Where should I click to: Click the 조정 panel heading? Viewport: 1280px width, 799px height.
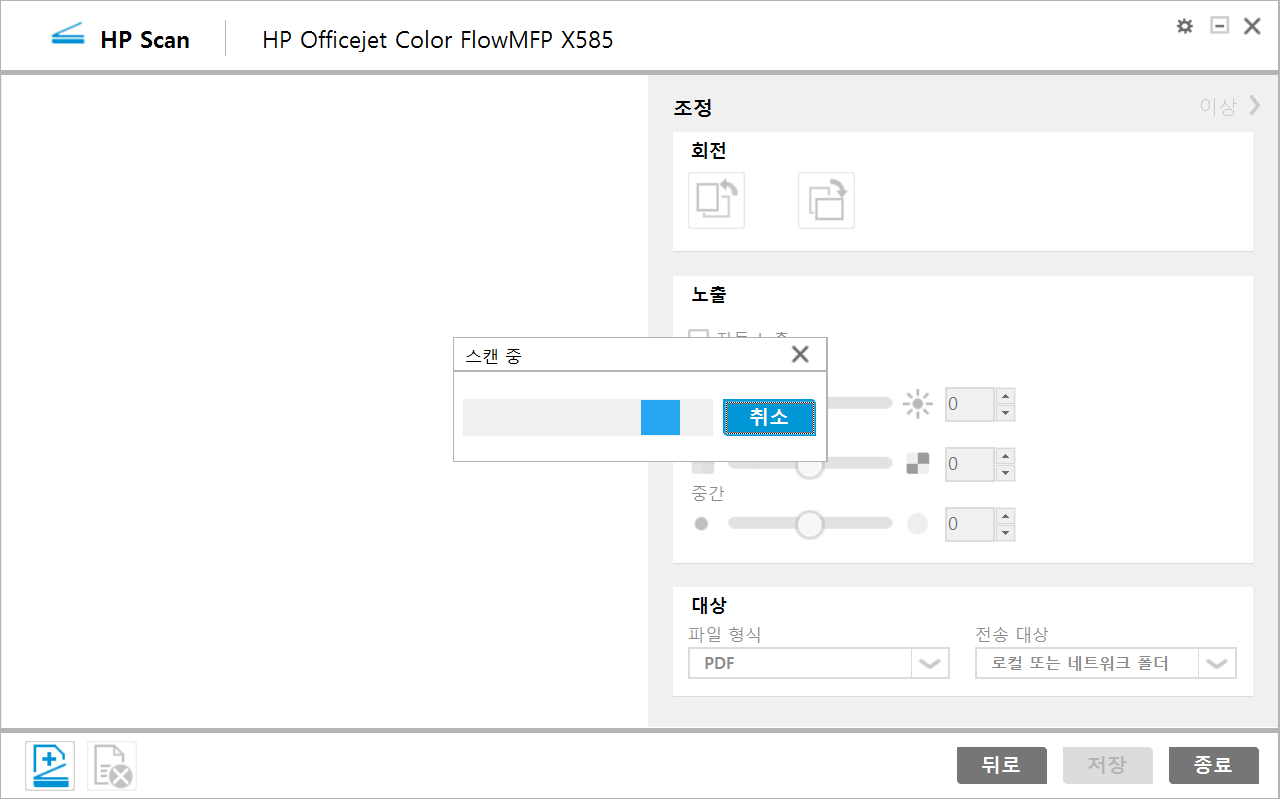click(692, 108)
